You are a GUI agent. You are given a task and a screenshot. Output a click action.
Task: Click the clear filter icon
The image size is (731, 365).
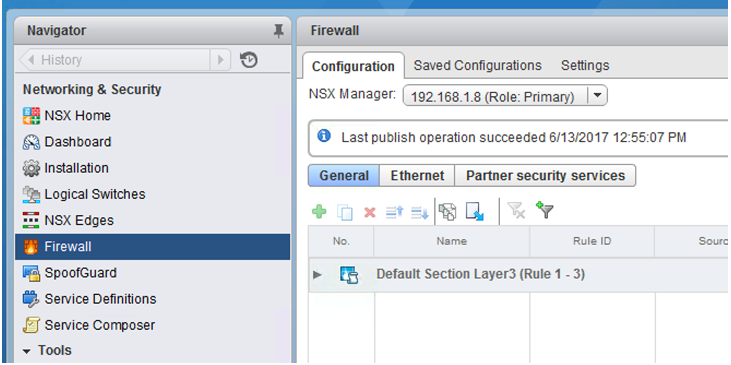click(516, 210)
